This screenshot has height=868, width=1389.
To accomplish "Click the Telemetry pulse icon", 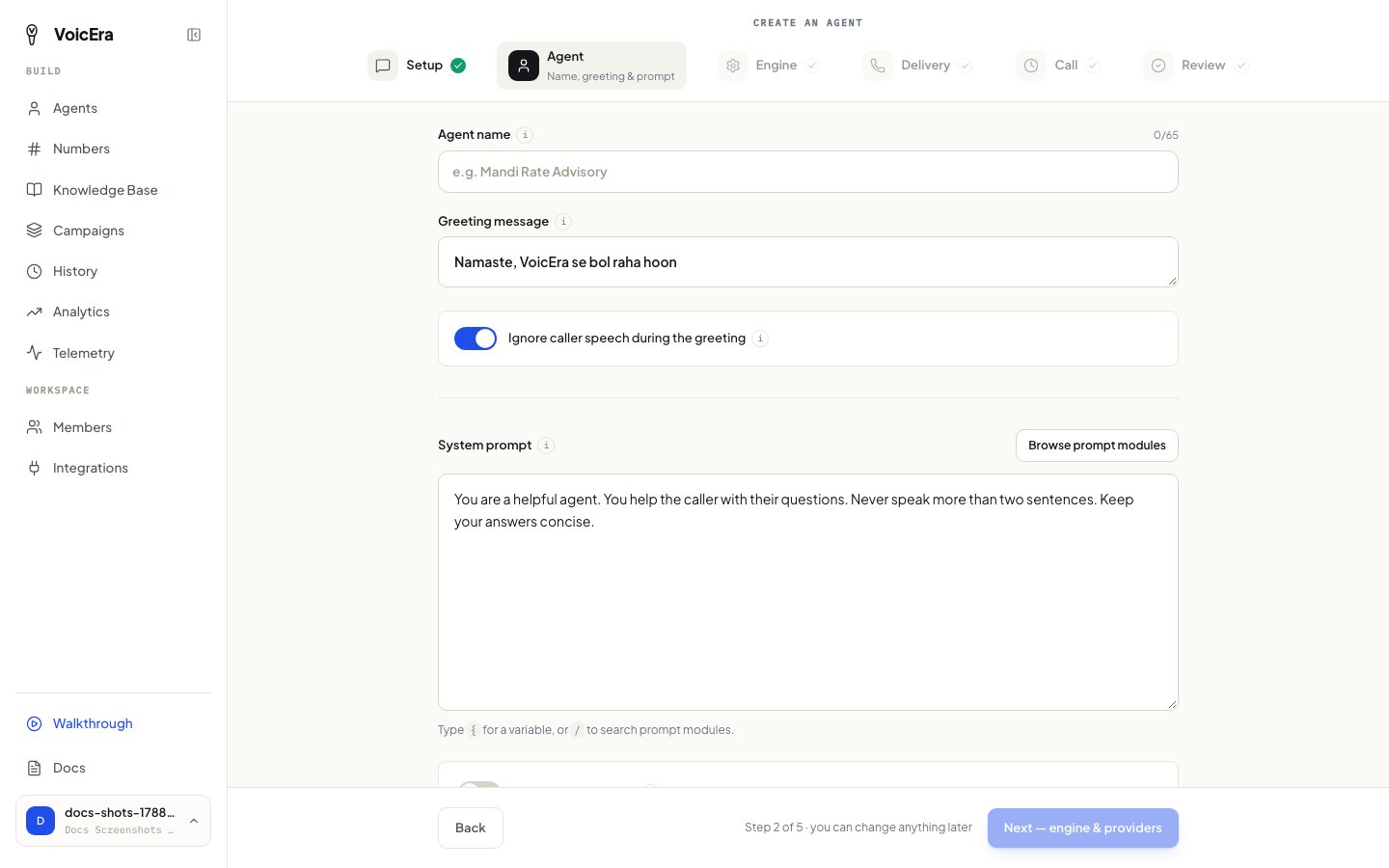I will [x=34, y=353].
